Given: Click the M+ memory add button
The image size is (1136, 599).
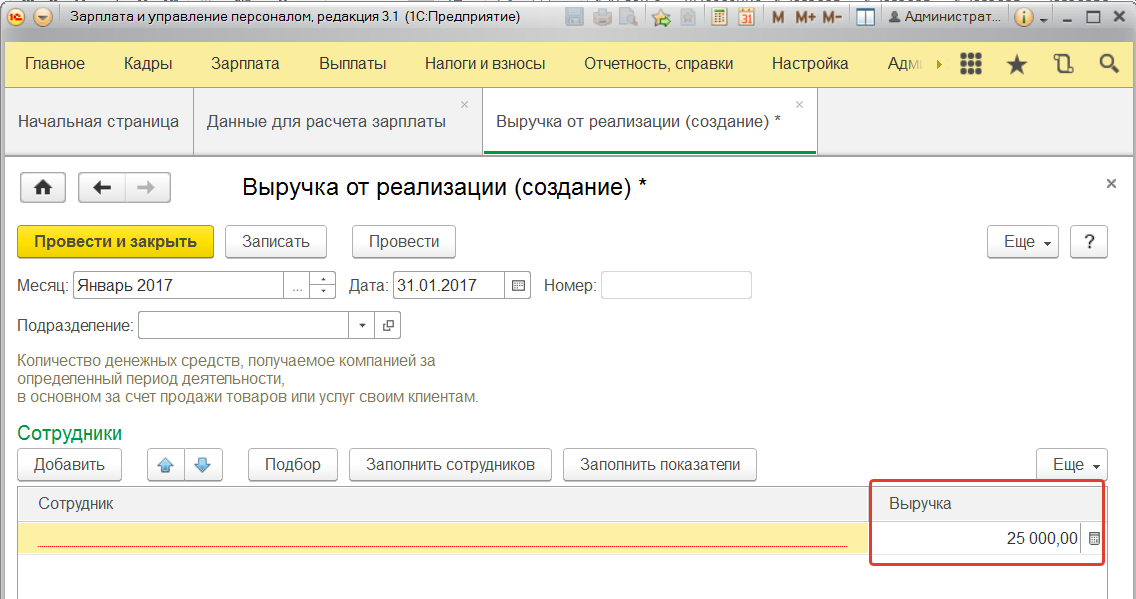Looking at the screenshot, I should (805, 17).
